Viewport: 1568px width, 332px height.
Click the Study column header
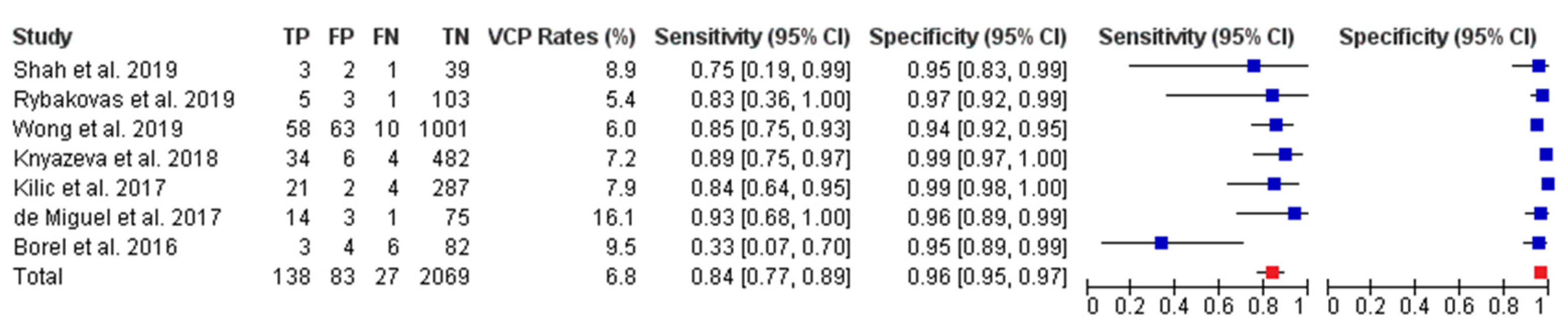(x=42, y=38)
